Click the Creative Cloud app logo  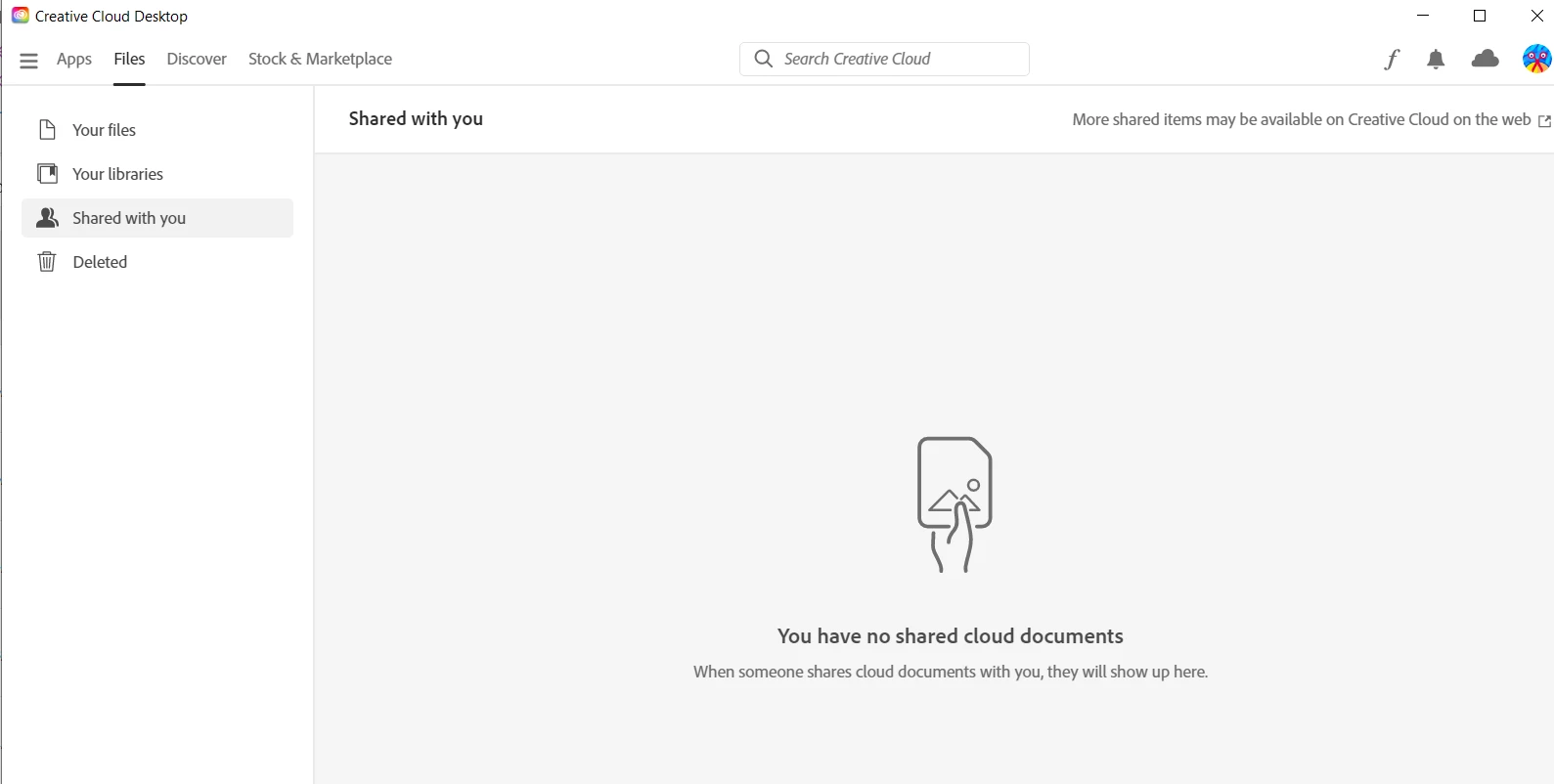(x=21, y=16)
